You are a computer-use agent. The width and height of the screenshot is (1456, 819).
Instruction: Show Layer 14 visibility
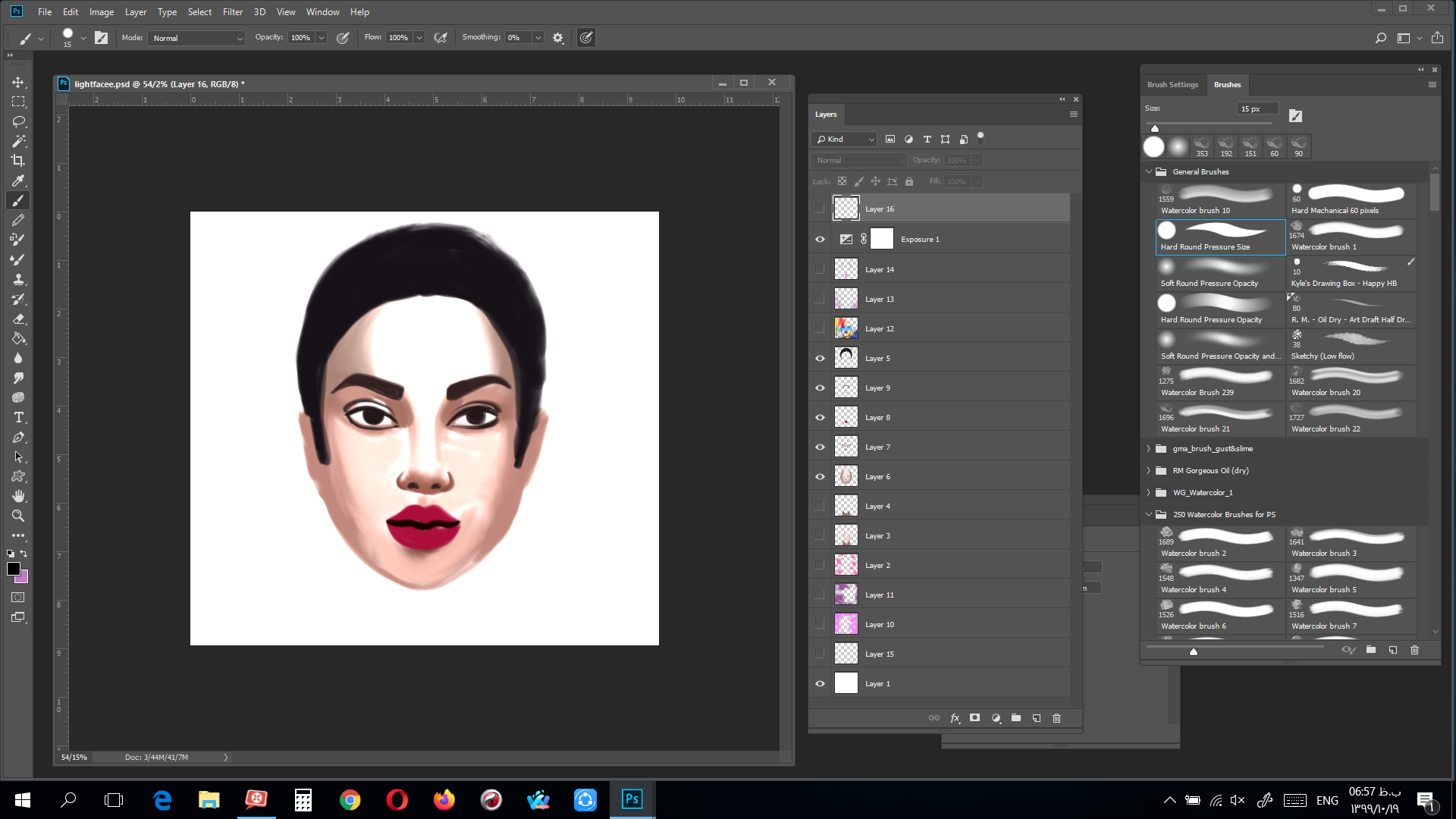(x=820, y=269)
